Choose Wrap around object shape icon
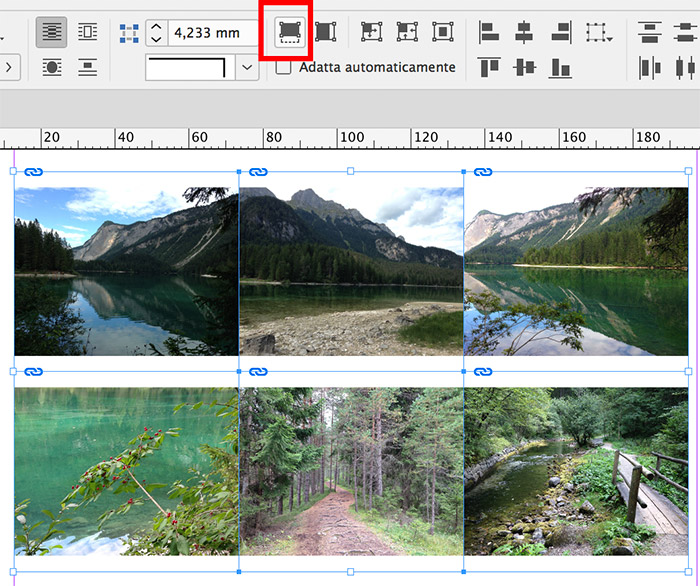Image resolution: width=700 pixels, height=586 pixels. tap(52, 68)
